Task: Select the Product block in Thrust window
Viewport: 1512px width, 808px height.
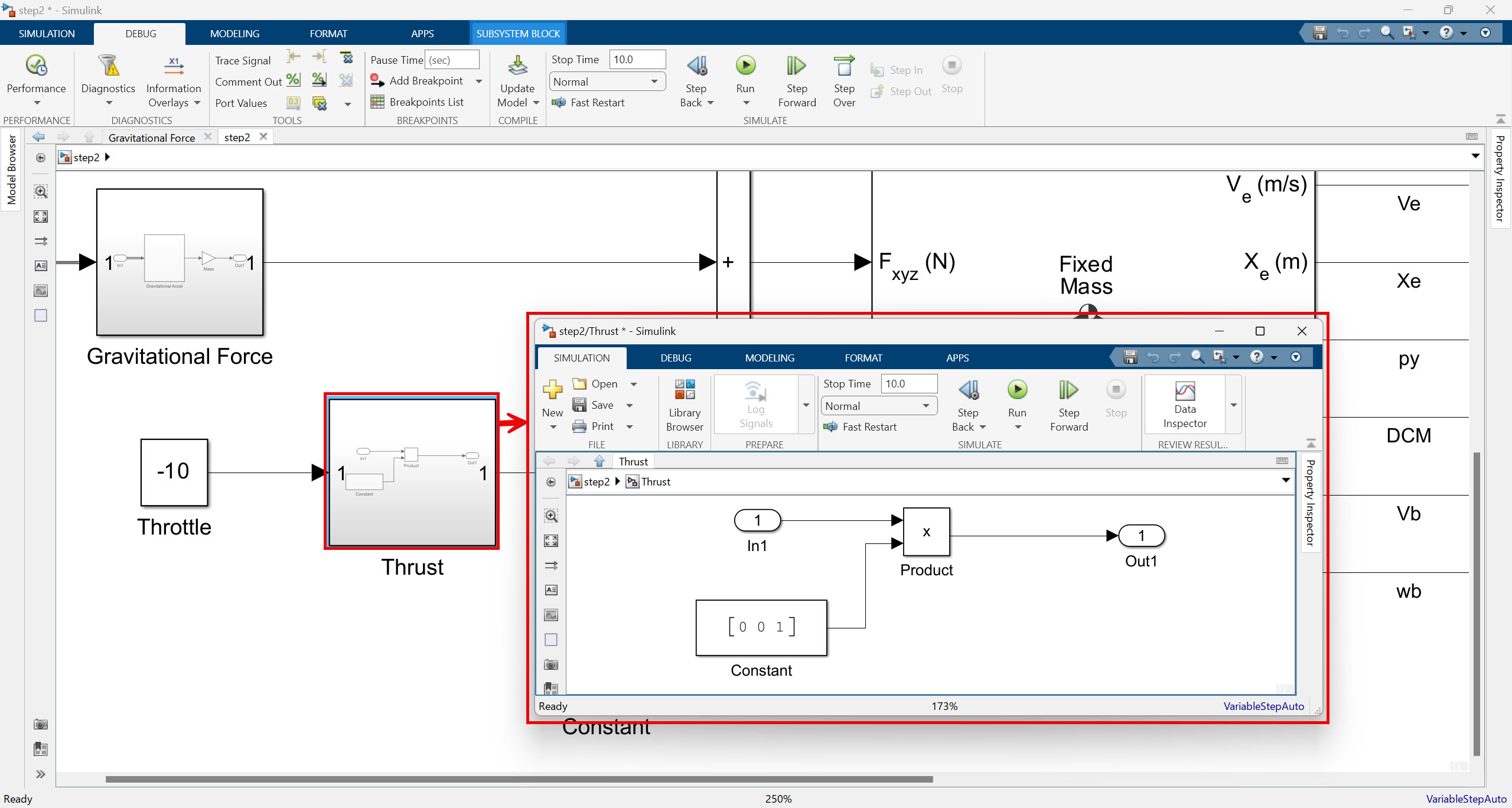Action: pos(926,532)
